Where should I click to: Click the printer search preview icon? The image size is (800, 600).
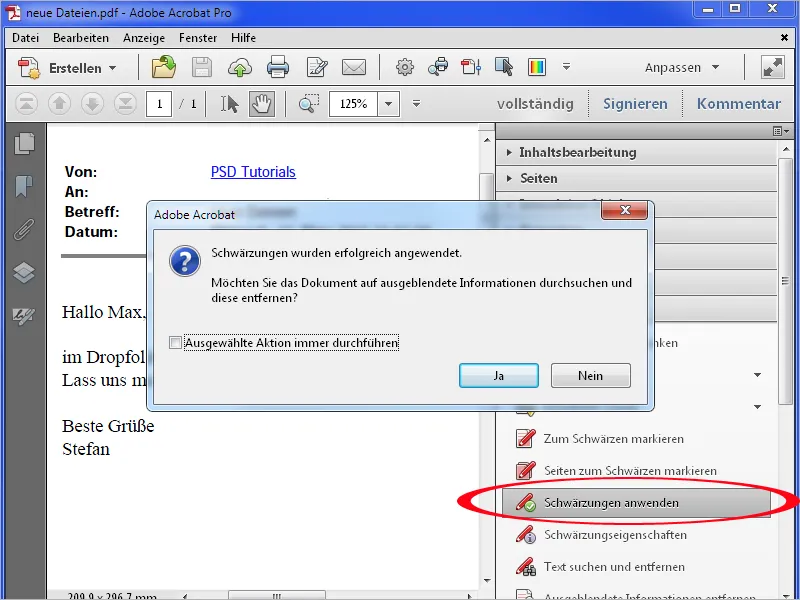point(438,67)
